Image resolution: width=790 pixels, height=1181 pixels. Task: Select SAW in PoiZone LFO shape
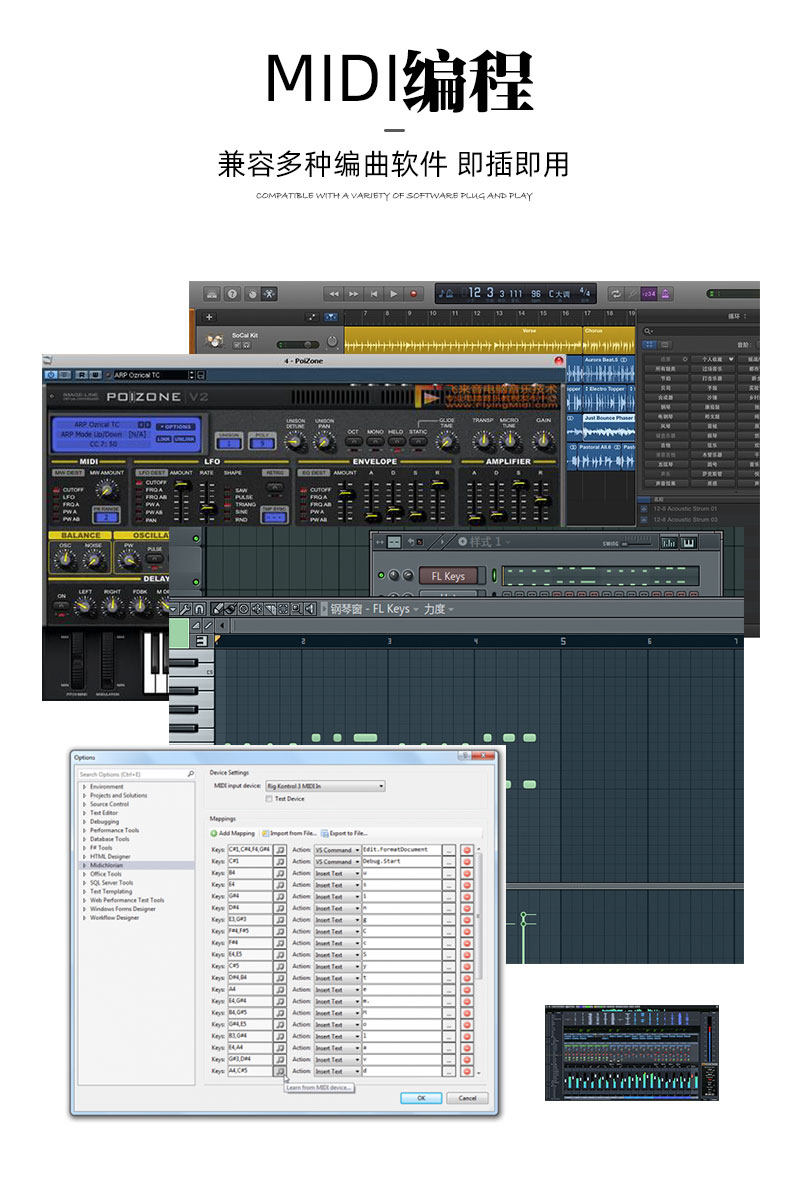coord(236,490)
